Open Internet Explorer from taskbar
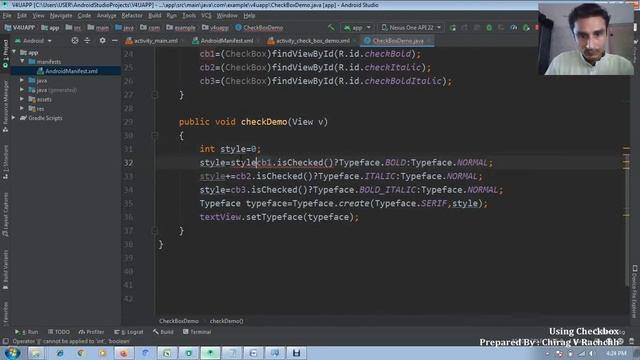 [x=59, y=353]
